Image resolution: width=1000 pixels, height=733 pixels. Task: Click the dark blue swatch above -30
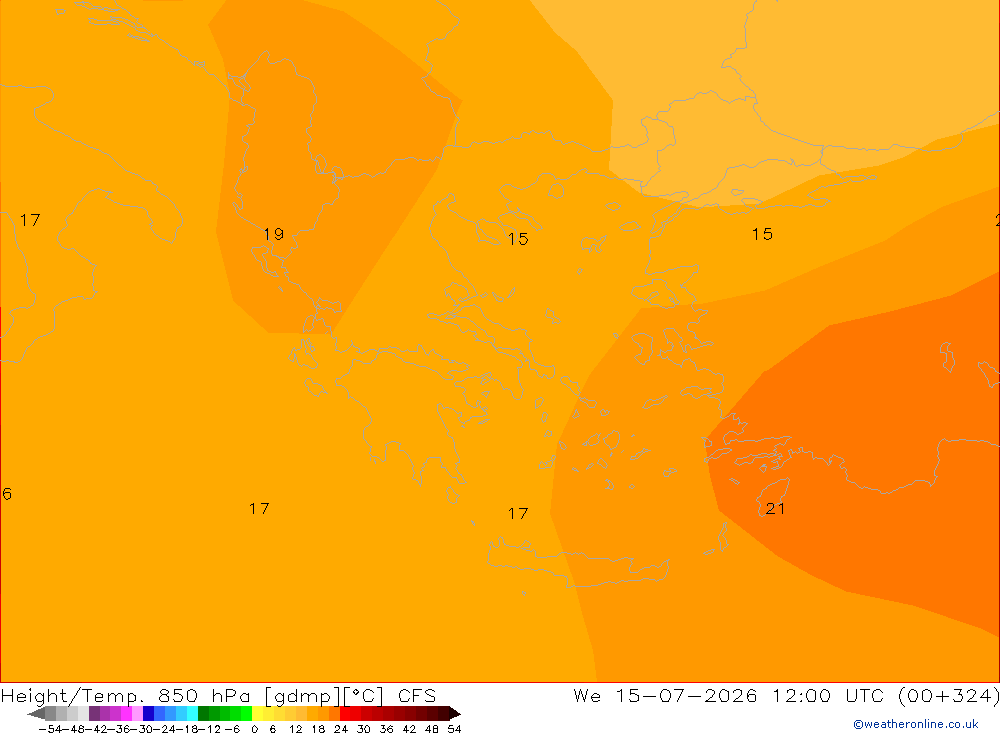(149, 713)
